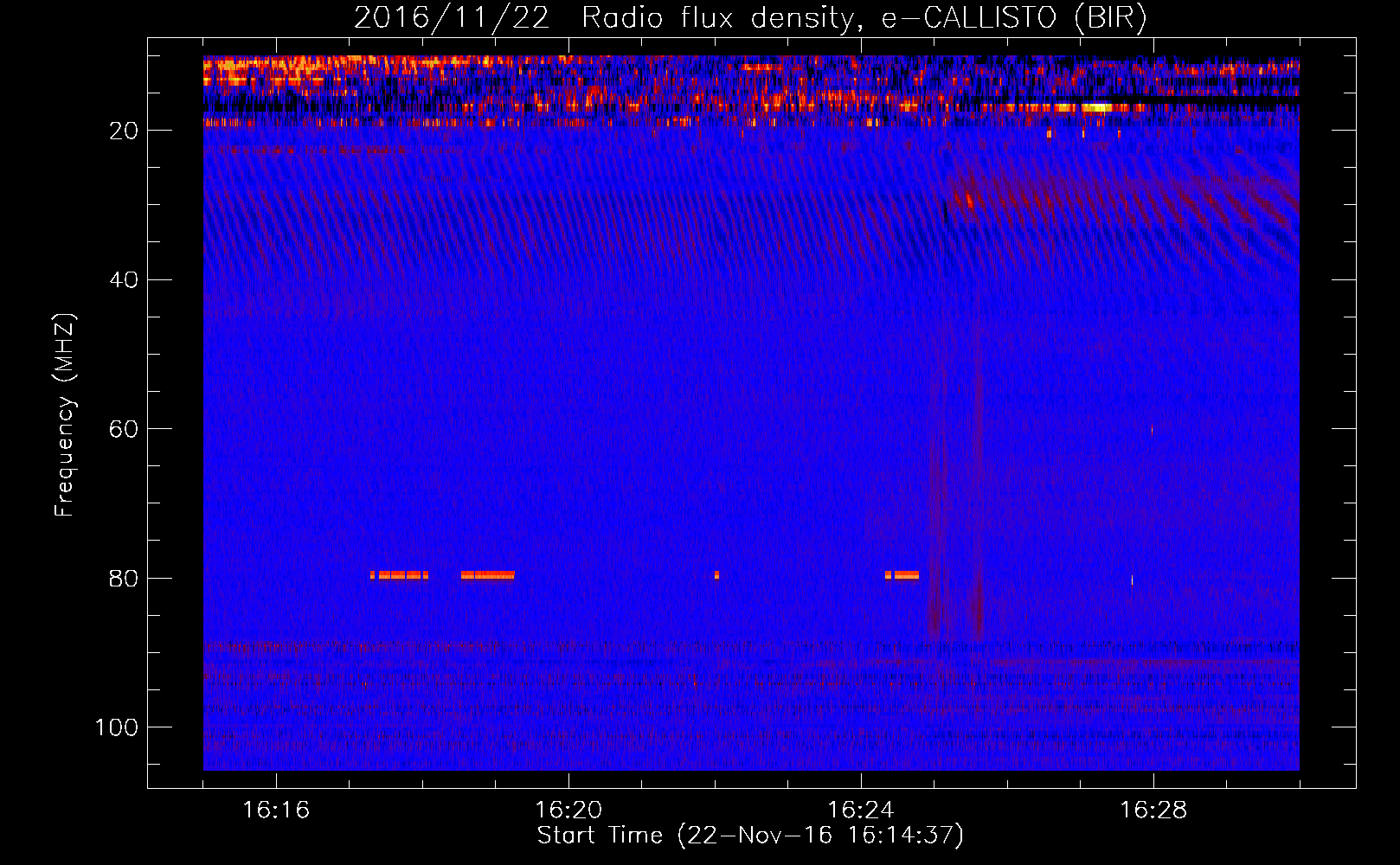Click the '80' frequency tick label
This screenshot has width=1400, height=865.
pyautogui.click(x=124, y=578)
